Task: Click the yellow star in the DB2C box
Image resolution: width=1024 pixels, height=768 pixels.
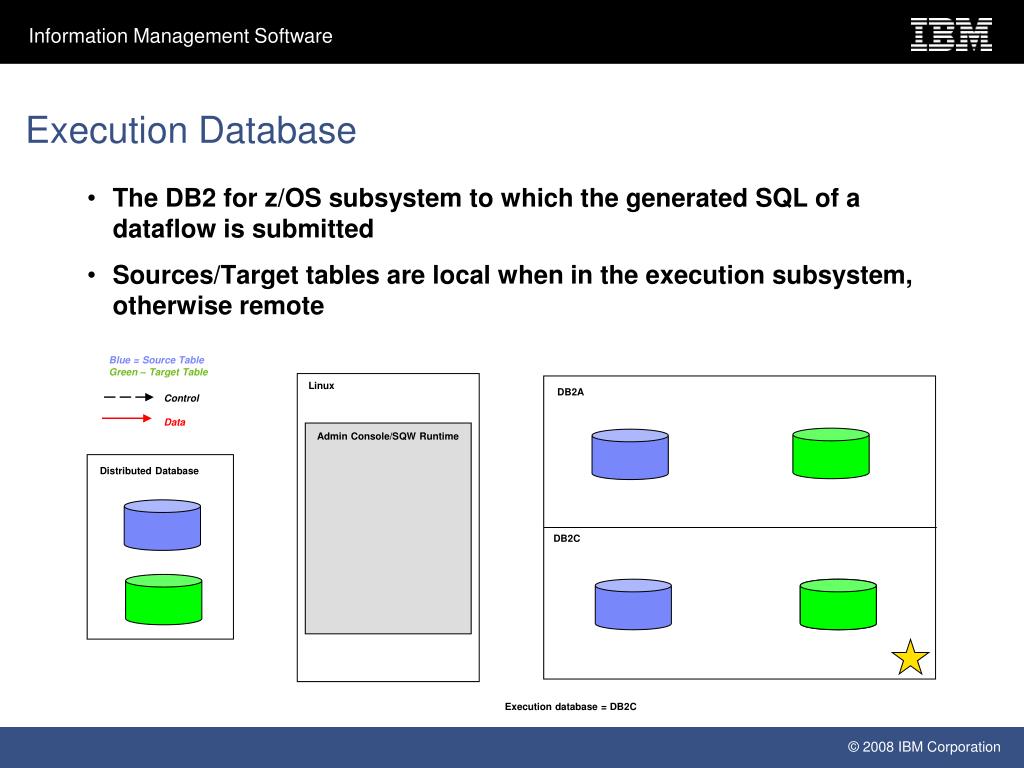Action: pyautogui.click(x=910, y=657)
